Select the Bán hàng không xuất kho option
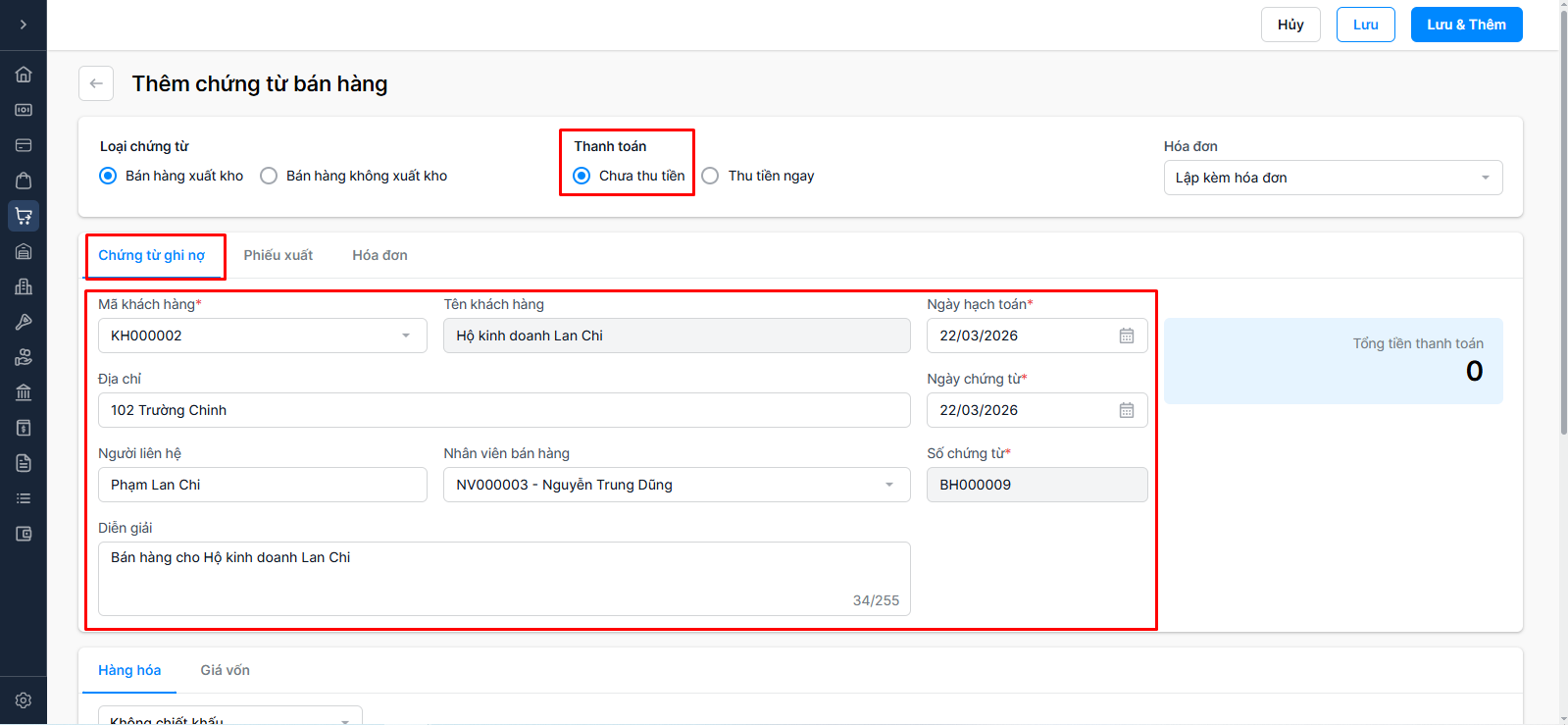 [269, 176]
